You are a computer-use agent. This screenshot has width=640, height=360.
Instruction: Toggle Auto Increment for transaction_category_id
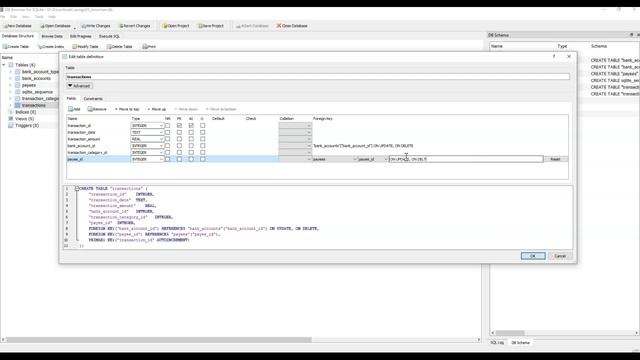click(x=191, y=152)
